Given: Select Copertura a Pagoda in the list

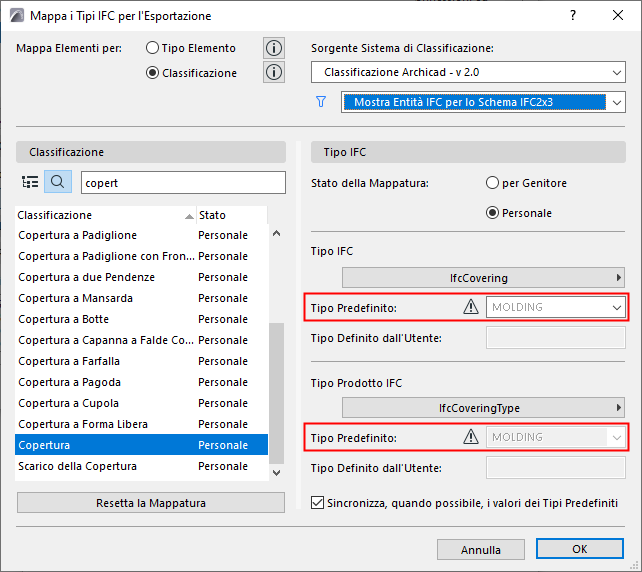Looking at the screenshot, I should click(x=70, y=382).
